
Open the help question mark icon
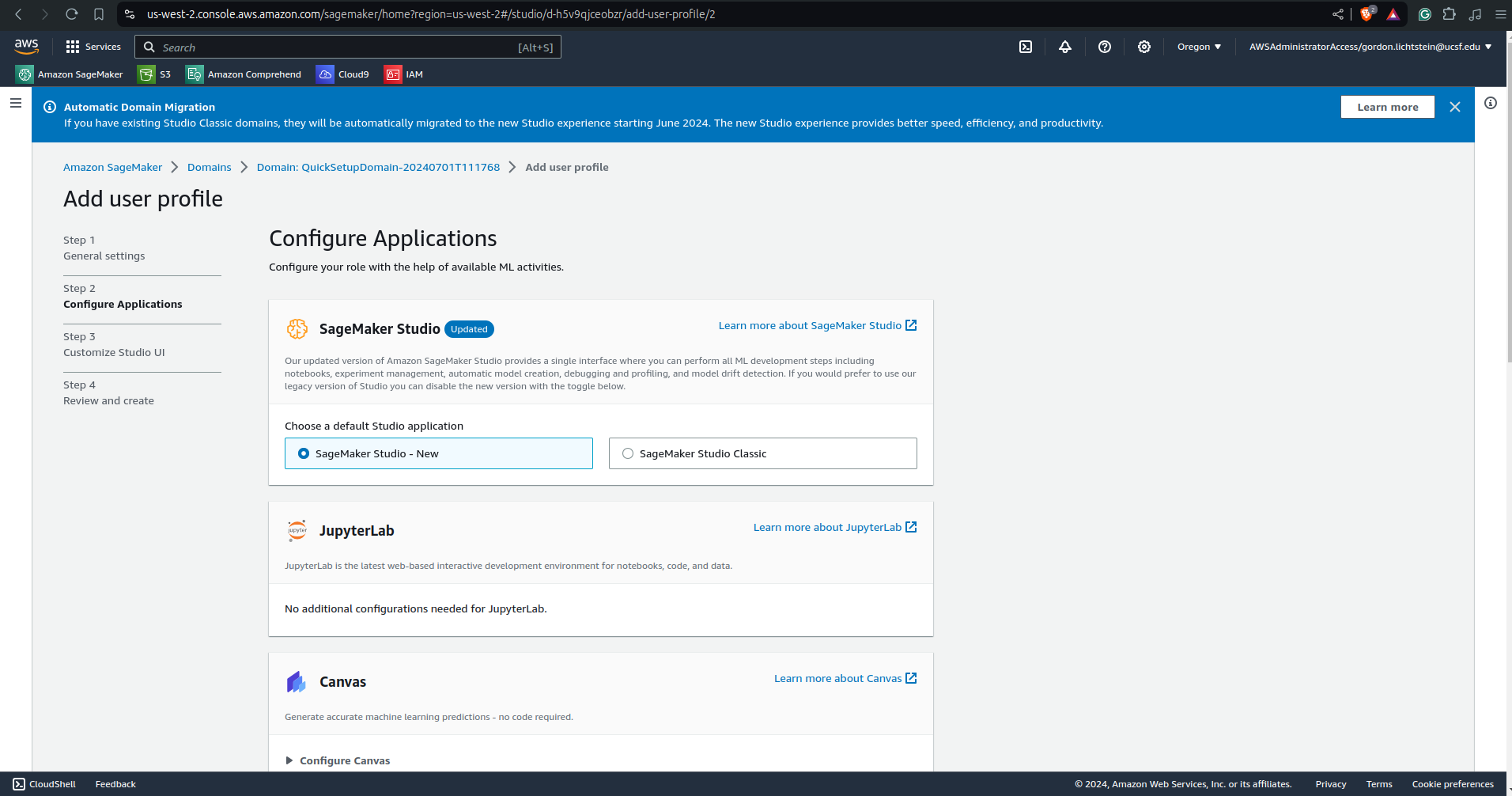click(1105, 47)
